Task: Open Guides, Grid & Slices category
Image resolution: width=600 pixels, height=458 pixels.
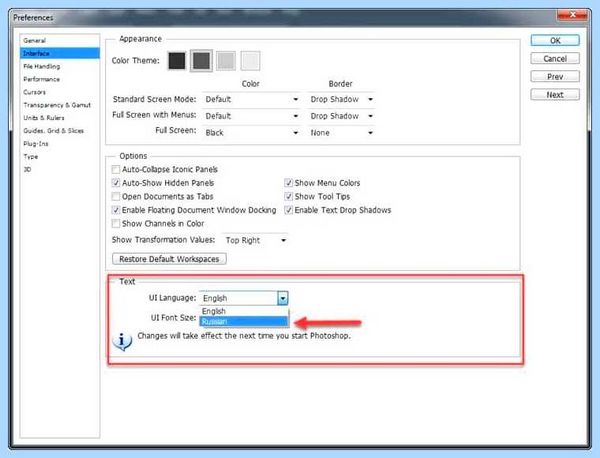Action: (x=60, y=131)
